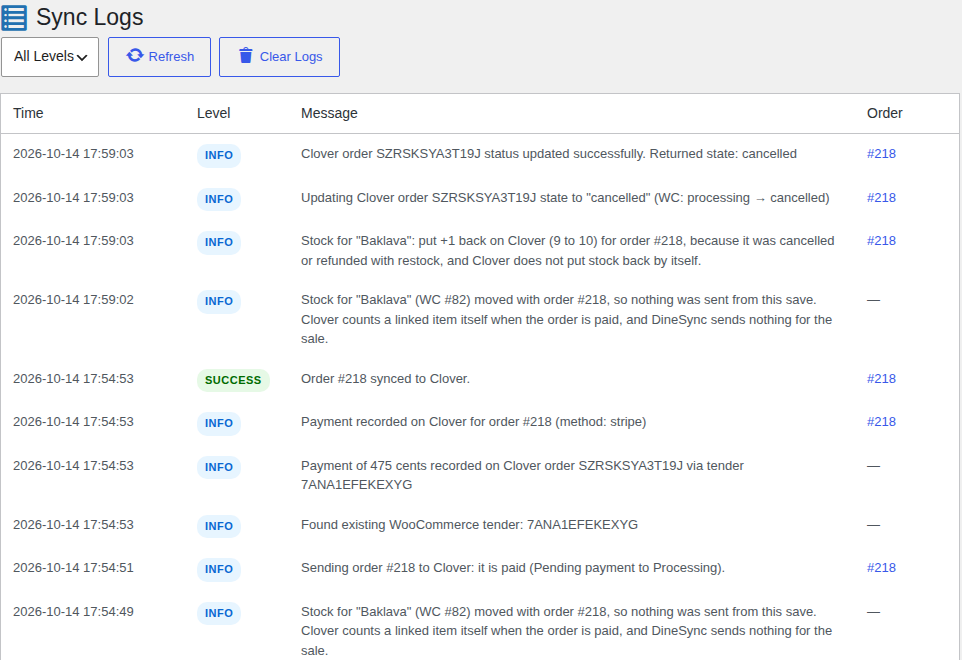962x660 pixels.
Task: Click 'put +1 back on Clover' message
Action: [568, 251]
